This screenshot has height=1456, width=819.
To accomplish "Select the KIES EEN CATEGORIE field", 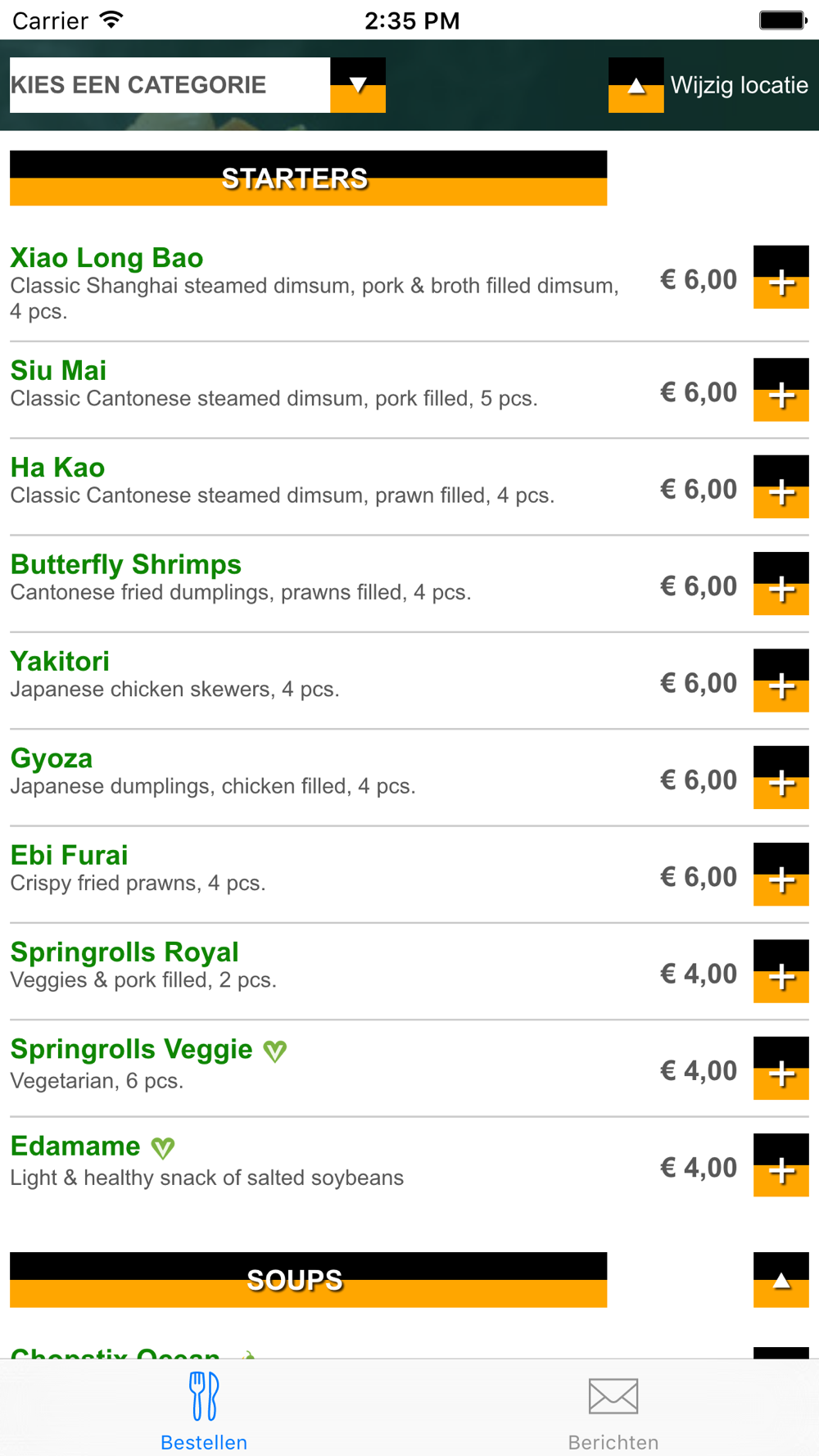I will 170,85.
